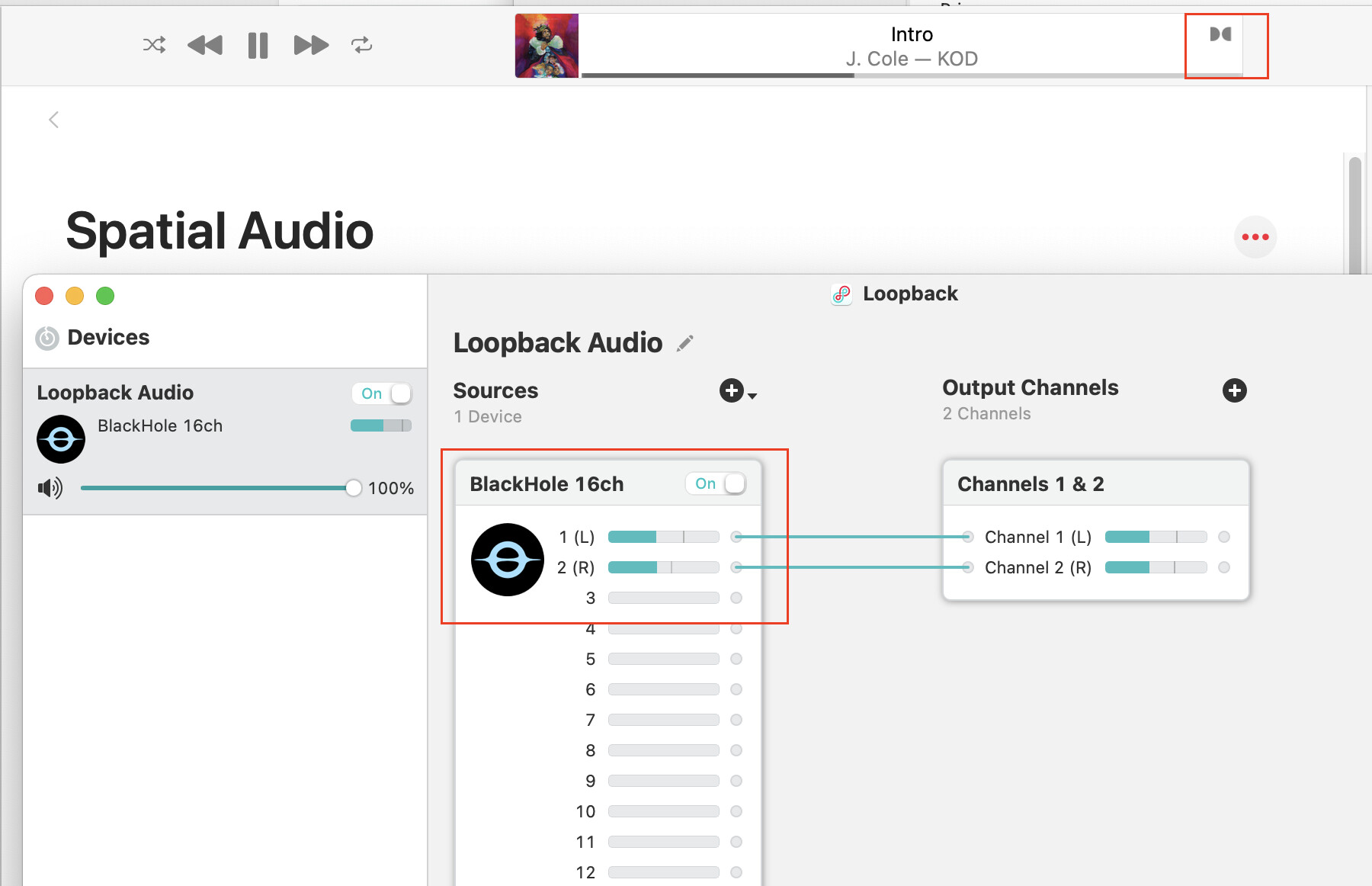Open the red three-dot more menu
The height and width of the screenshot is (886, 1372).
click(x=1255, y=237)
